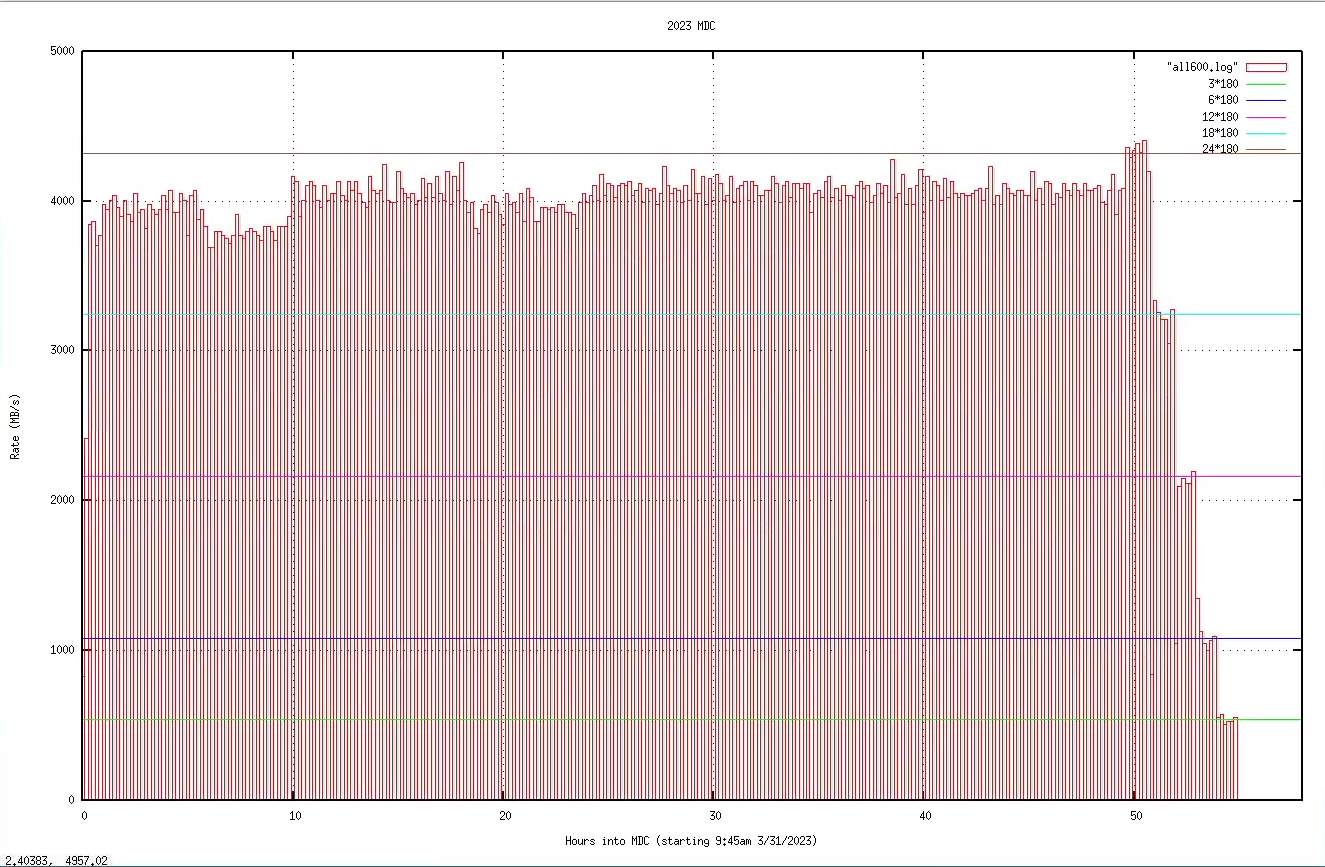Click the y-axis tick label 4000
The image size is (1325, 867).
[63, 201]
